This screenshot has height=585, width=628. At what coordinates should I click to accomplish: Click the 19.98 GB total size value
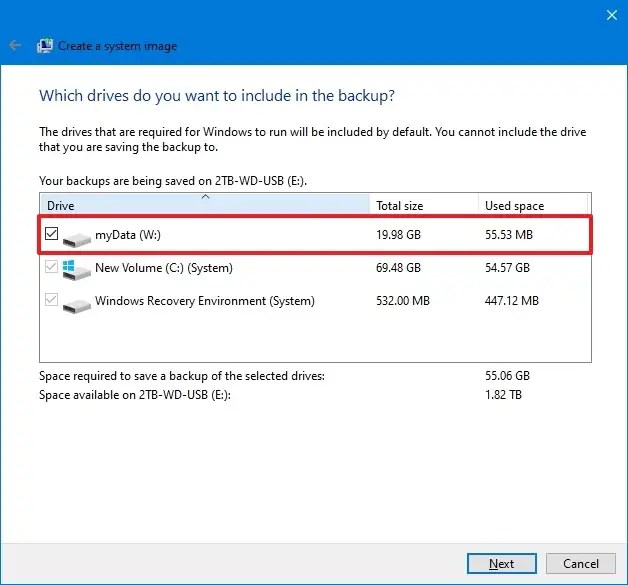click(x=399, y=235)
